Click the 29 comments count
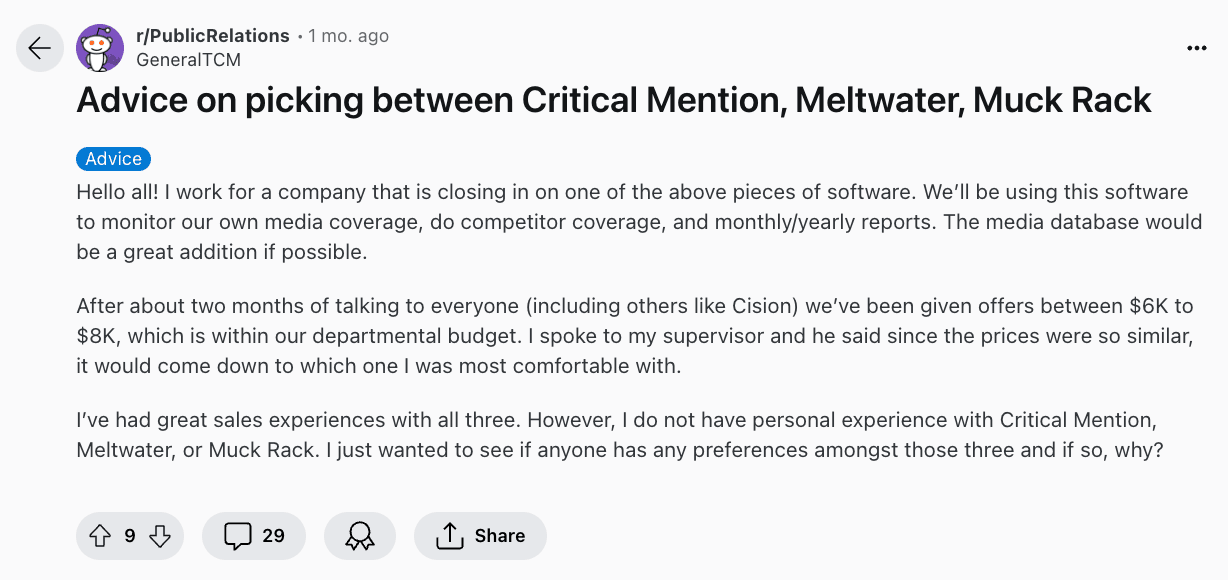This screenshot has width=1228, height=580. 273,536
